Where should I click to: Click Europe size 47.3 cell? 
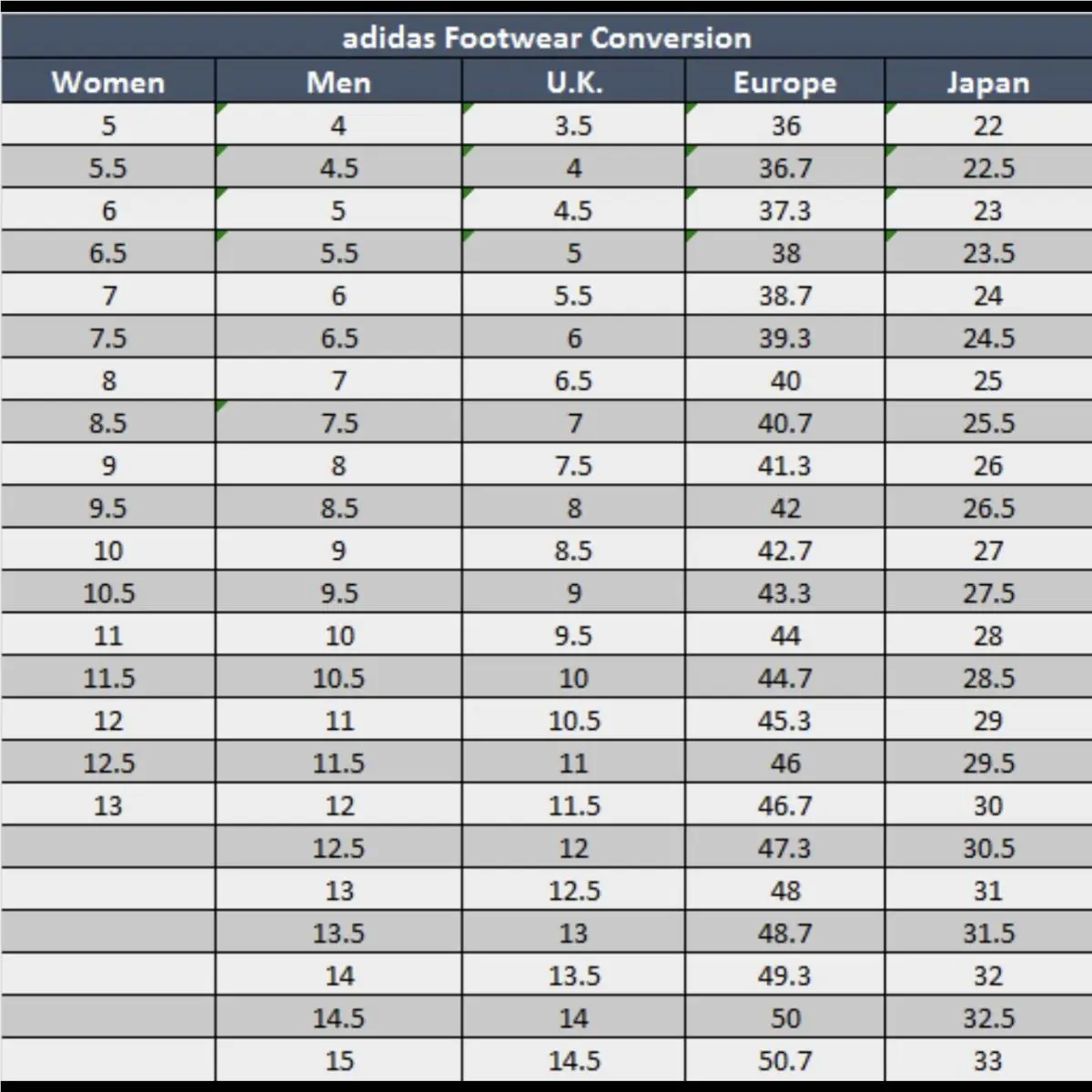784,847
